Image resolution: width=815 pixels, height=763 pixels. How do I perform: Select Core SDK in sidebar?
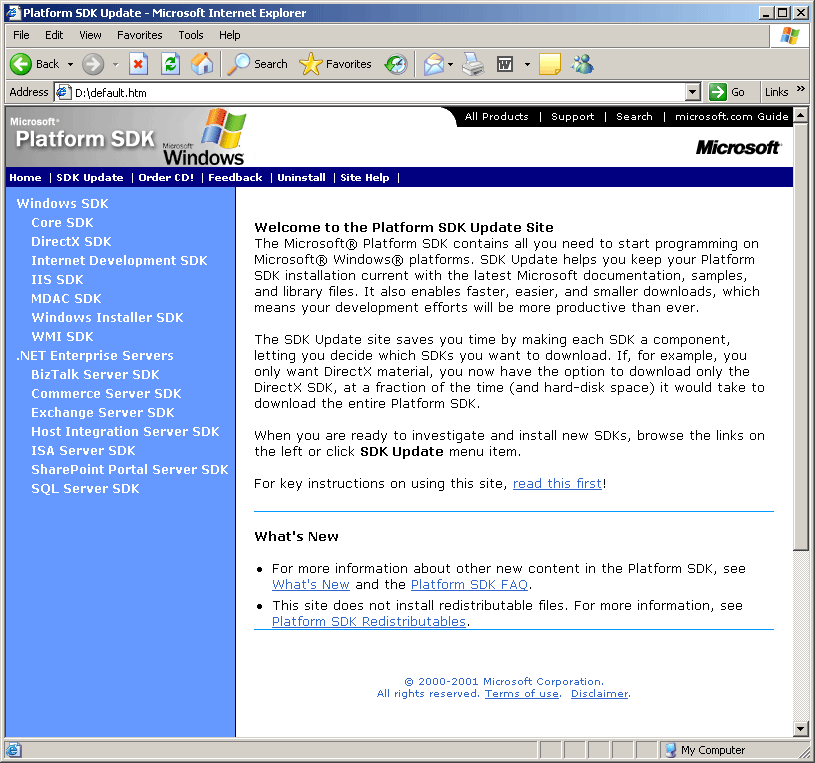(62, 222)
